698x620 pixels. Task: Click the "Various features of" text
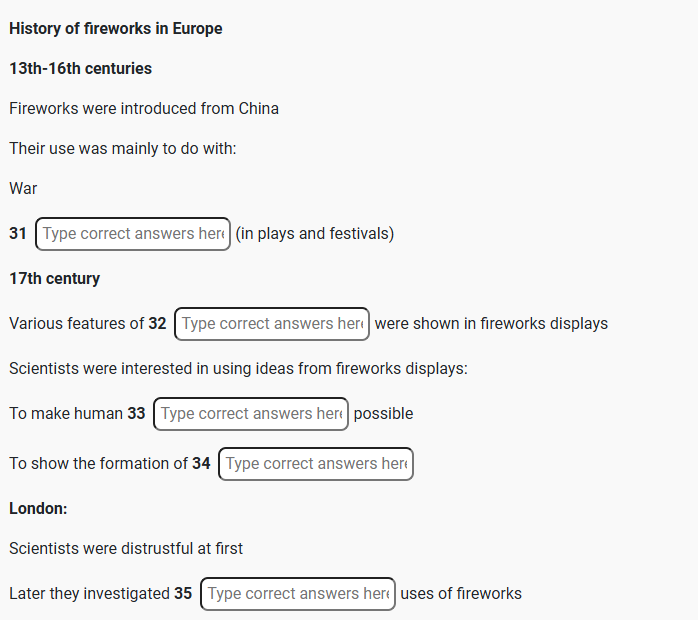point(76,324)
